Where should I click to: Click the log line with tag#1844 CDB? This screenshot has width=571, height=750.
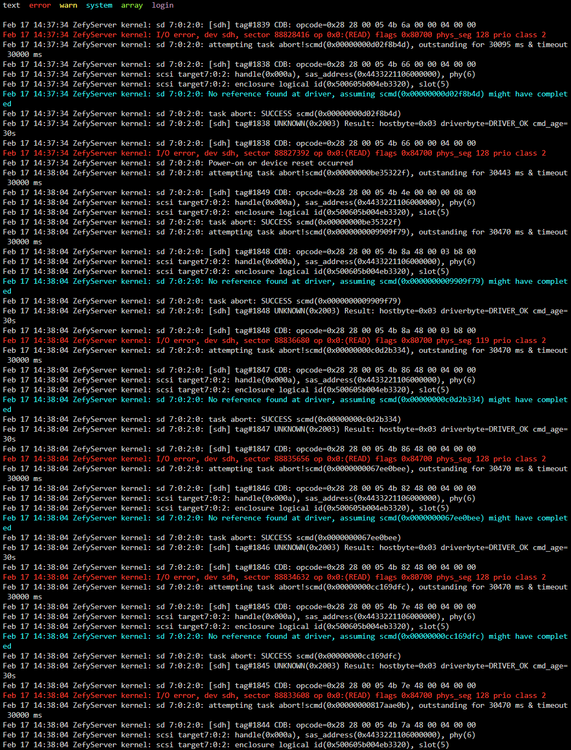[x=239, y=725]
